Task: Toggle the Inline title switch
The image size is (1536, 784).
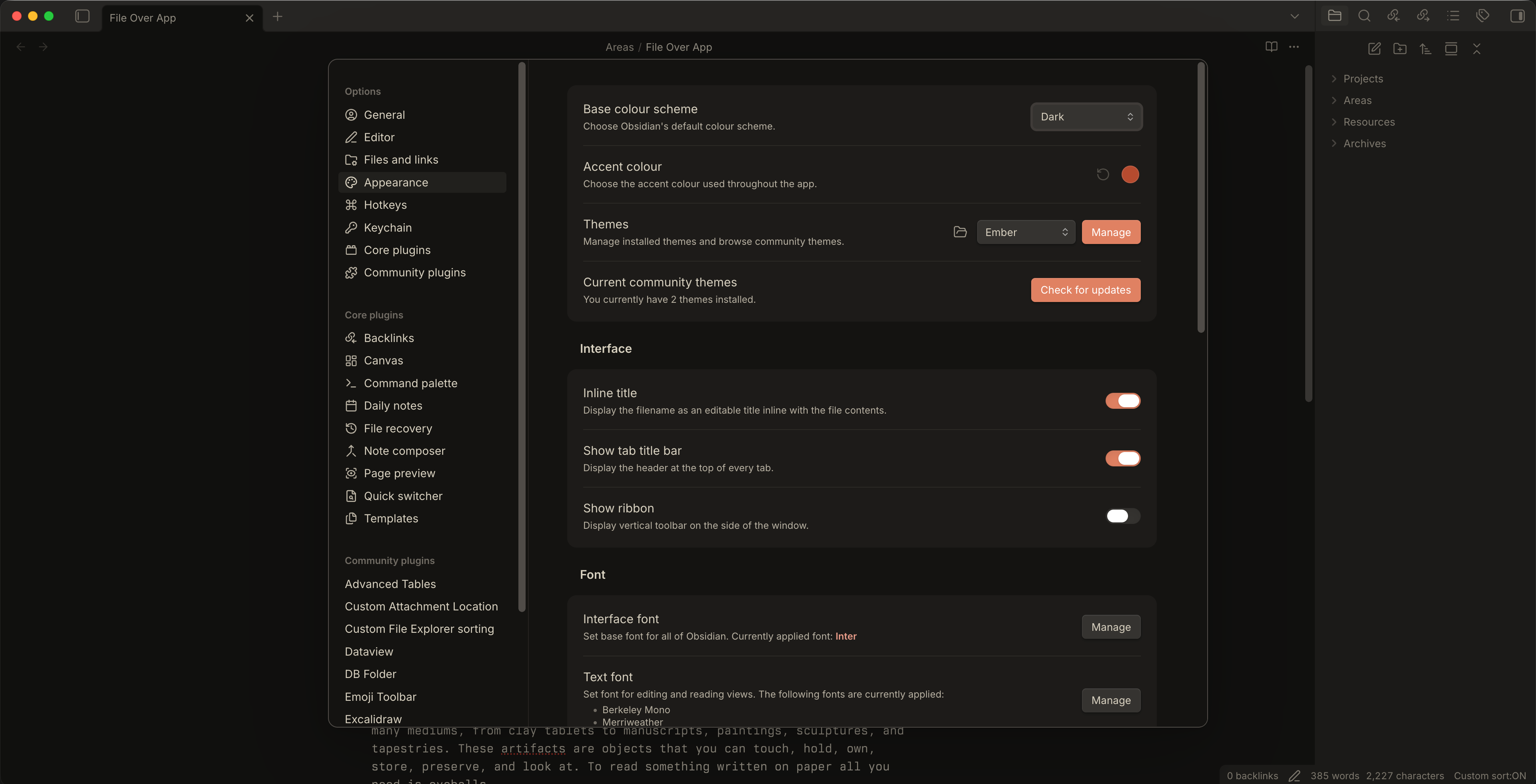Action: pyautogui.click(x=1123, y=401)
